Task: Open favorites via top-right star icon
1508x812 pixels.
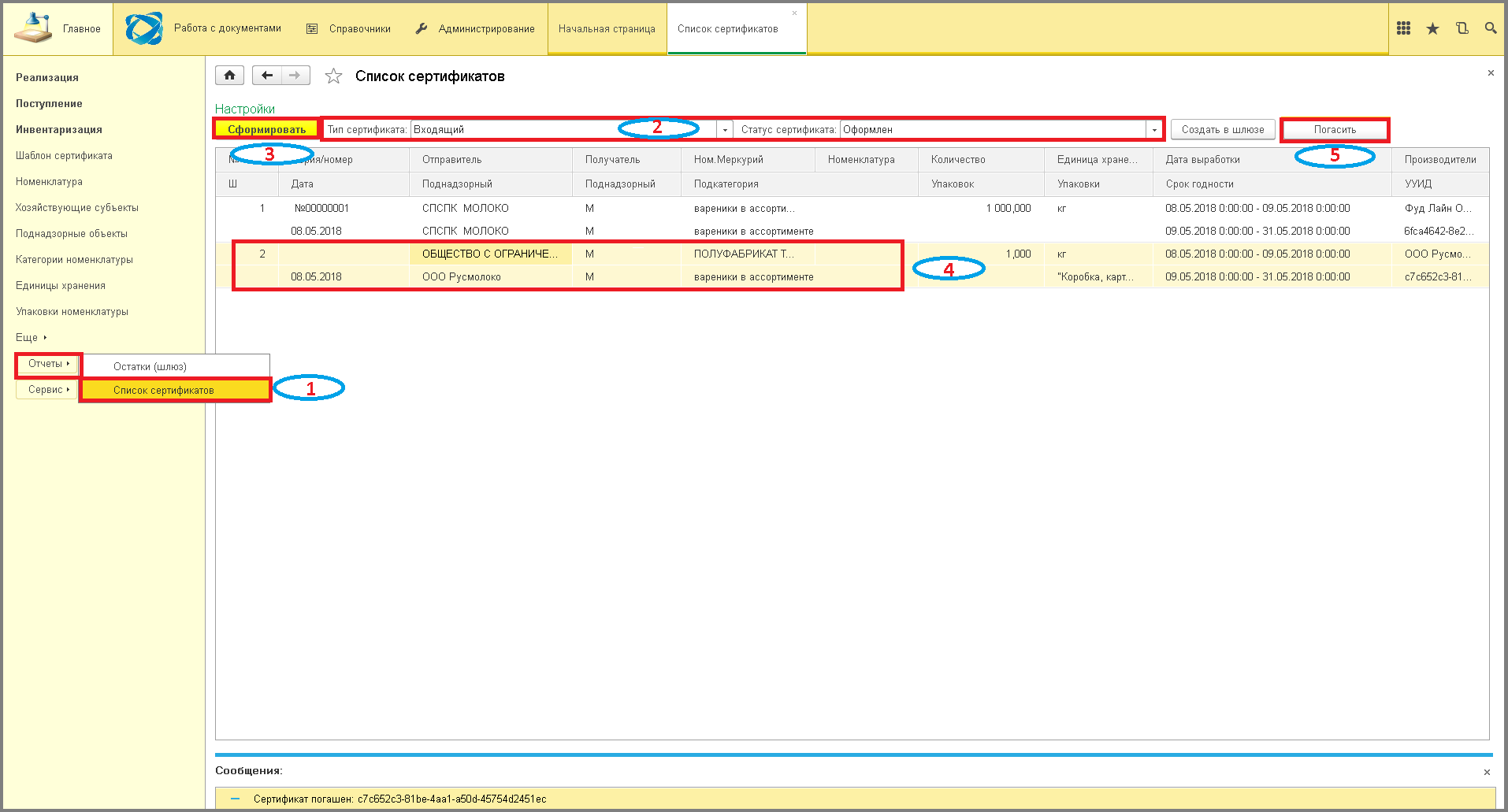Action: pos(1432,28)
